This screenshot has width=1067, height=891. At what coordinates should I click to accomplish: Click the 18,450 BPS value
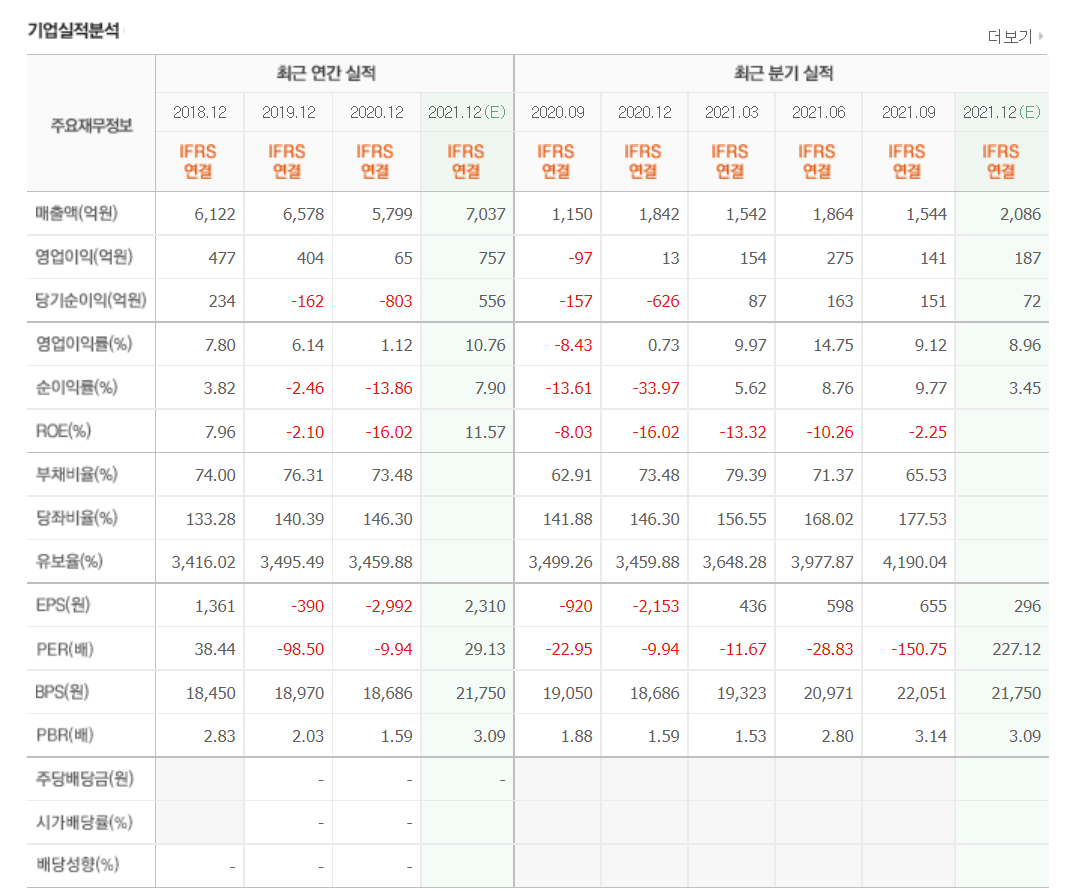click(x=211, y=694)
